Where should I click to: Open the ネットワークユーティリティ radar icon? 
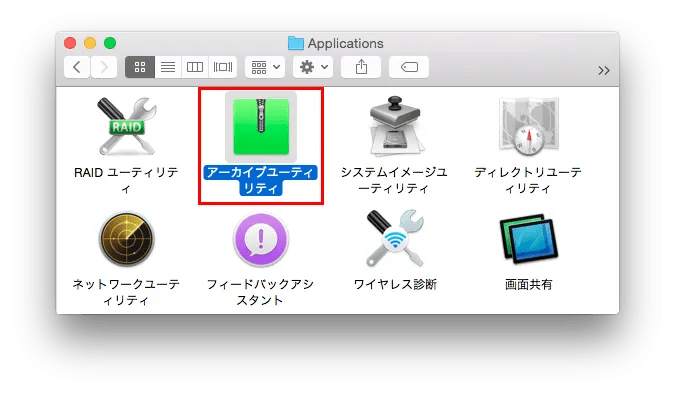[x=126, y=239]
